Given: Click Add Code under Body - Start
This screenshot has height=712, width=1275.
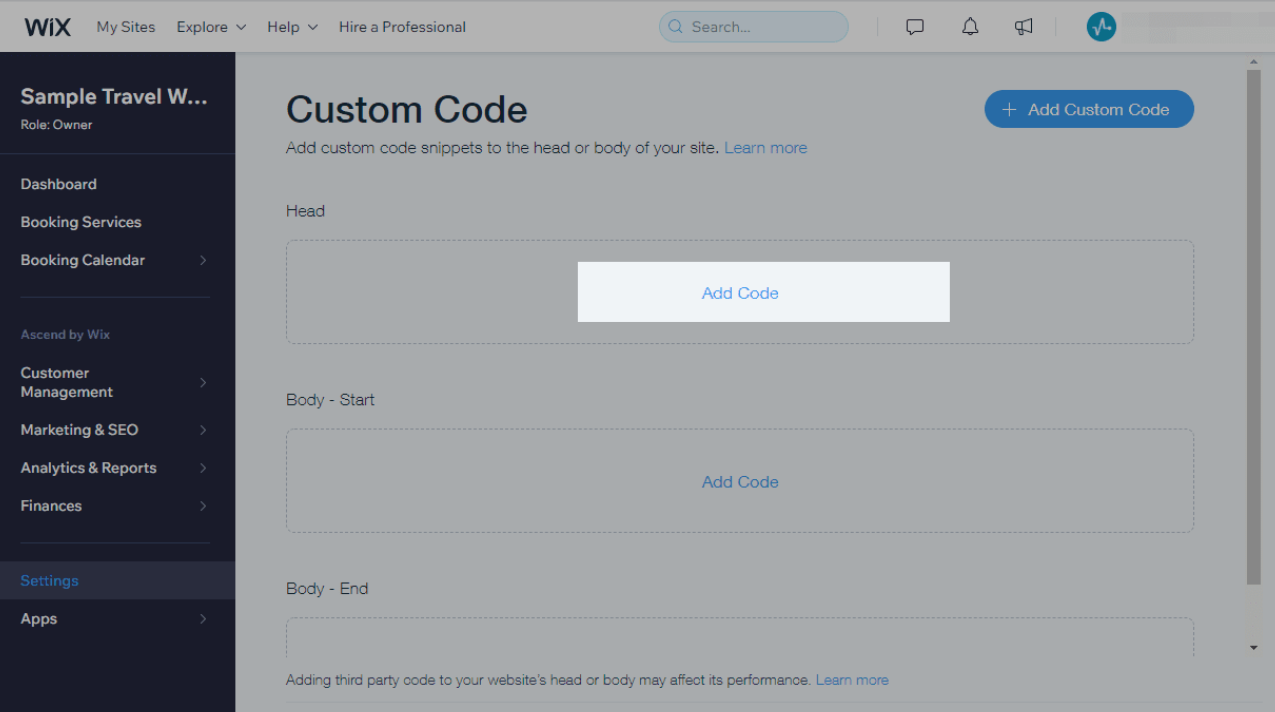Looking at the screenshot, I should pyautogui.click(x=740, y=482).
